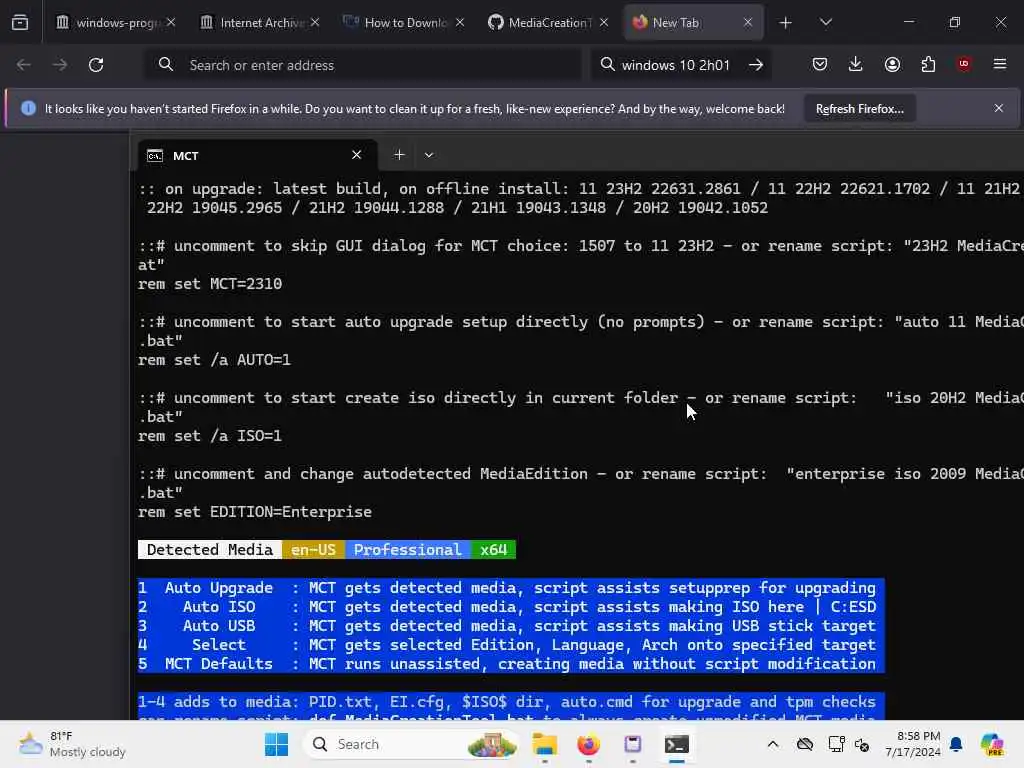This screenshot has height=768, width=1024.
Task: Open the clock showing 8:58 PM
Action: point(913,744)
